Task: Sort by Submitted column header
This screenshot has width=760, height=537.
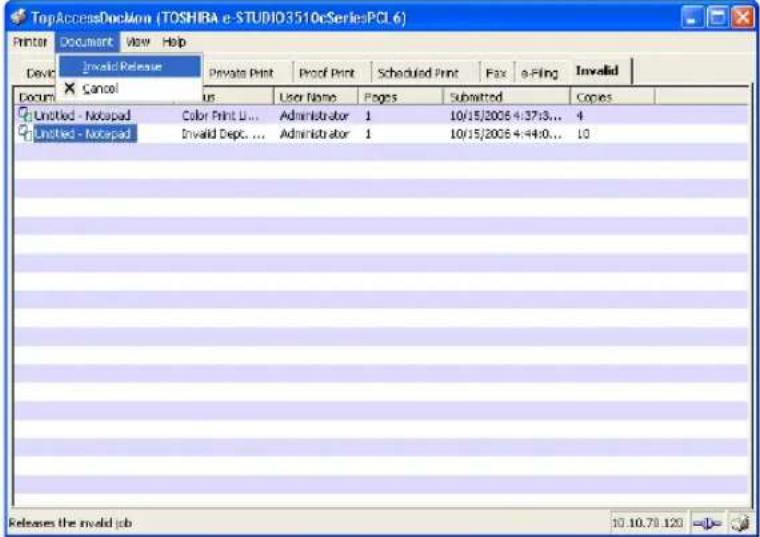Action: [507, 96]
